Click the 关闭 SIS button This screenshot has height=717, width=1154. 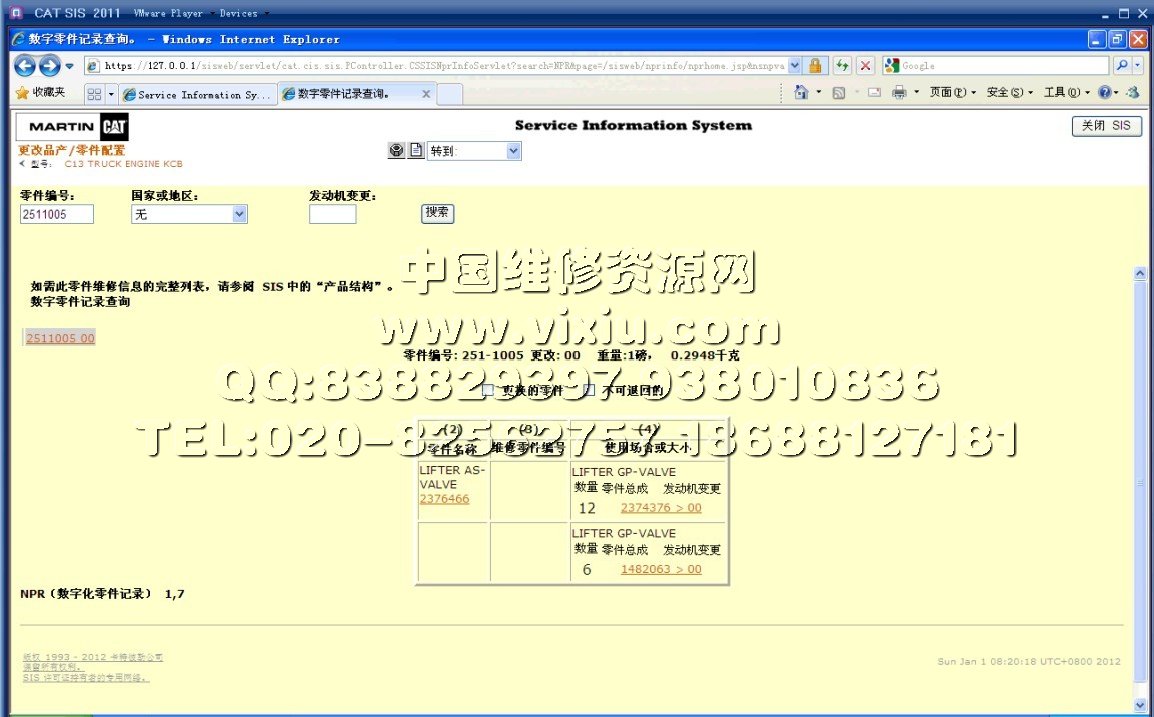coord(1106,126)
